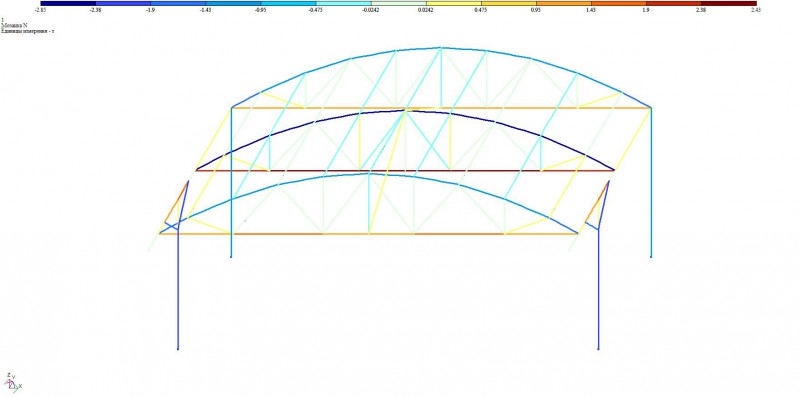Screen dimensions: 800x397
Task: Click the positive 1.9 legend value
Action: [646, 10]
